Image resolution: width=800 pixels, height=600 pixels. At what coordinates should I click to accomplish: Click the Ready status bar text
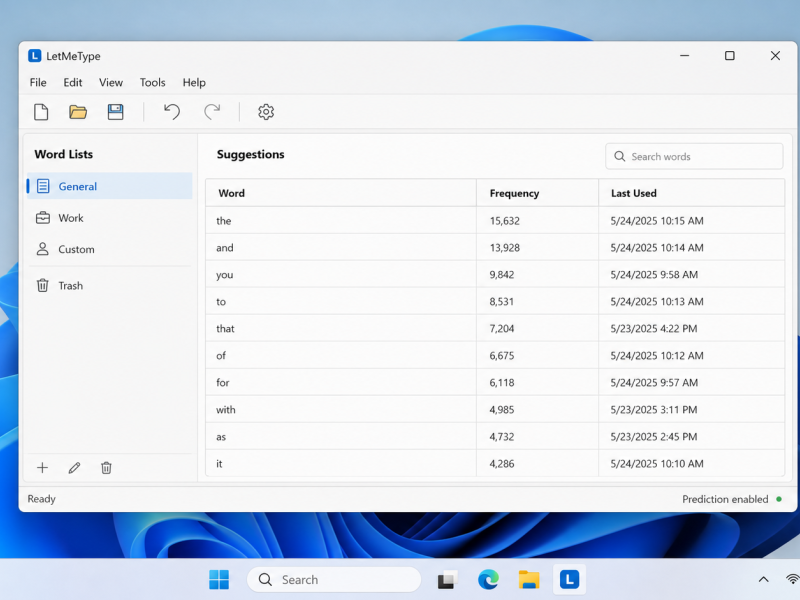41,499
